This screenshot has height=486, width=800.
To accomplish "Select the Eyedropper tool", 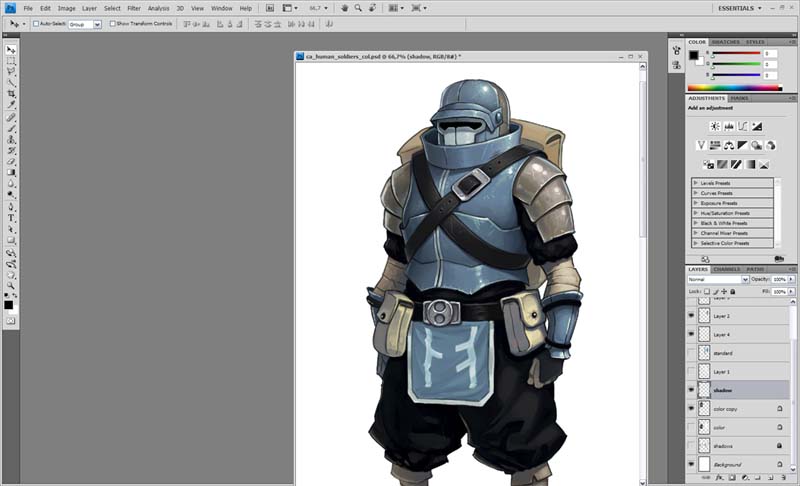I will pos(11,105).
